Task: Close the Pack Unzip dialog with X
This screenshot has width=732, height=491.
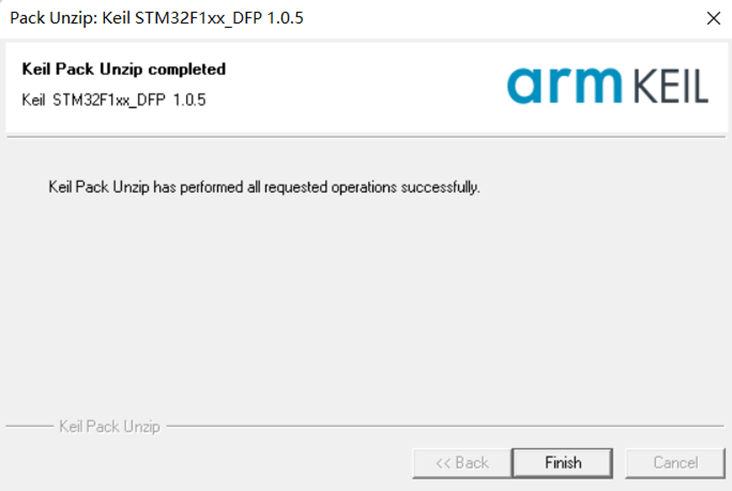Action: 713,18
